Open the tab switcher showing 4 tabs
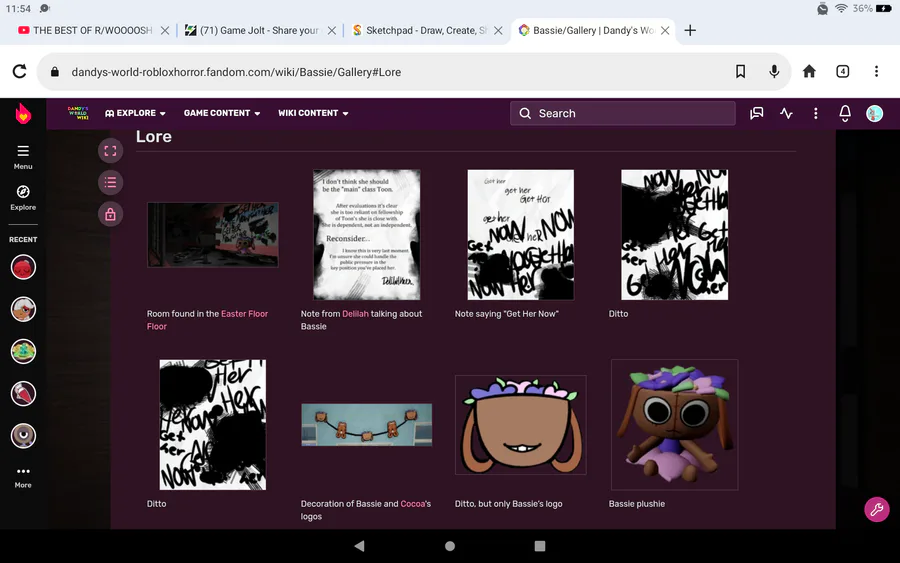This screenshot has height=563, width=900. (842, 71)
